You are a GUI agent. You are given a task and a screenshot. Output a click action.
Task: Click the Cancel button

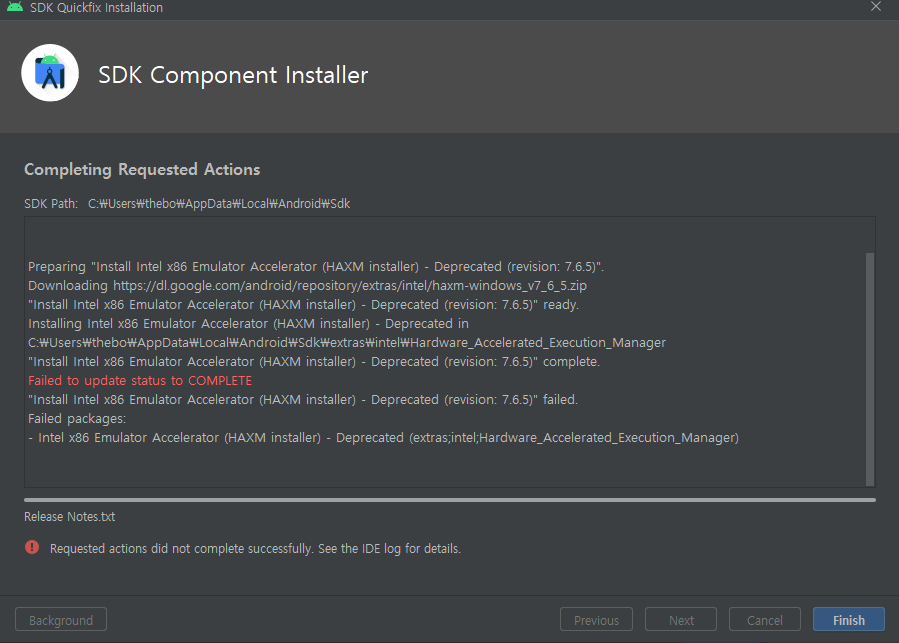[764, 619]
